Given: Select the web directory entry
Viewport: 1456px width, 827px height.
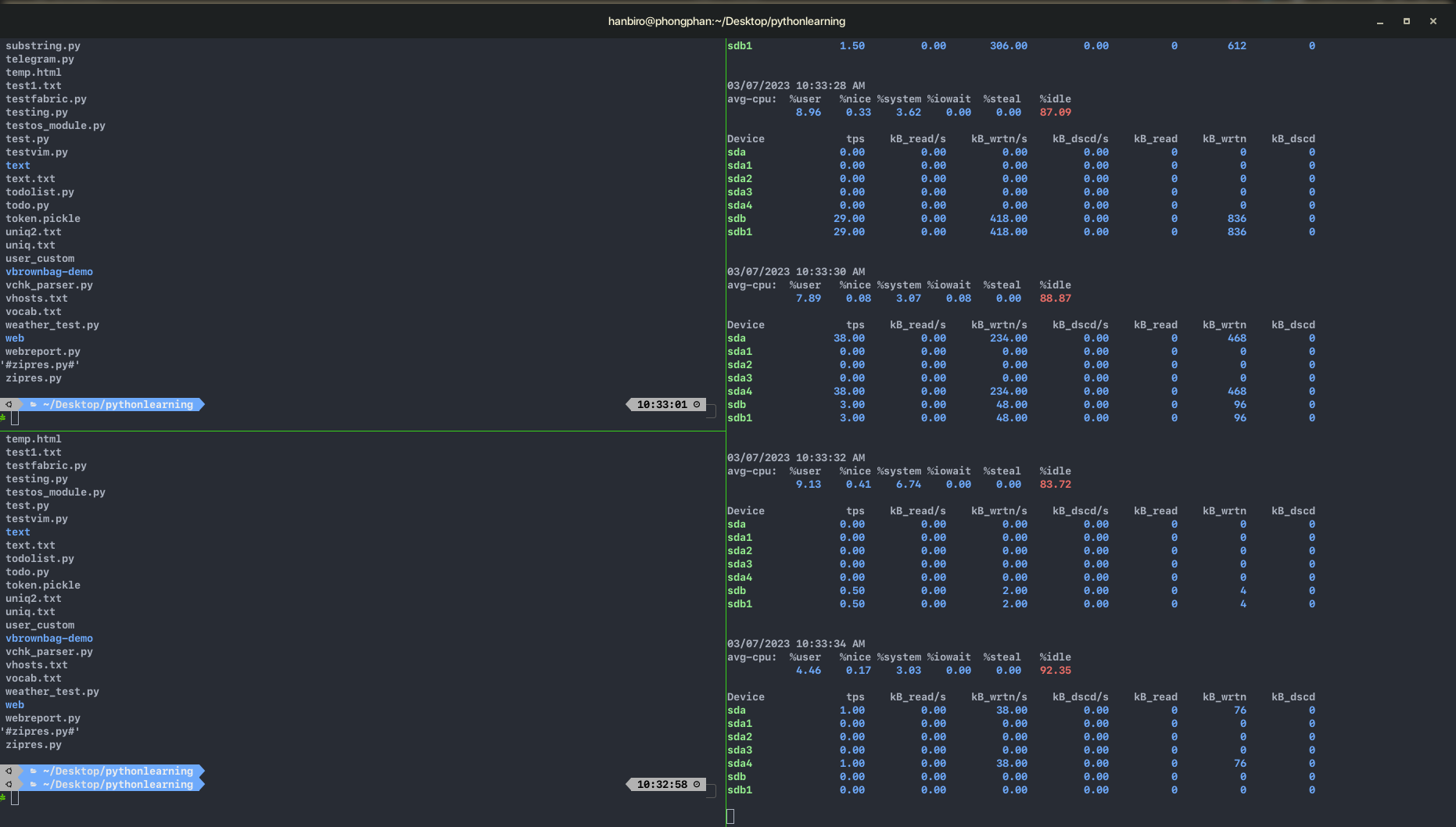Looking at the screenshot, I should [14, 338].
